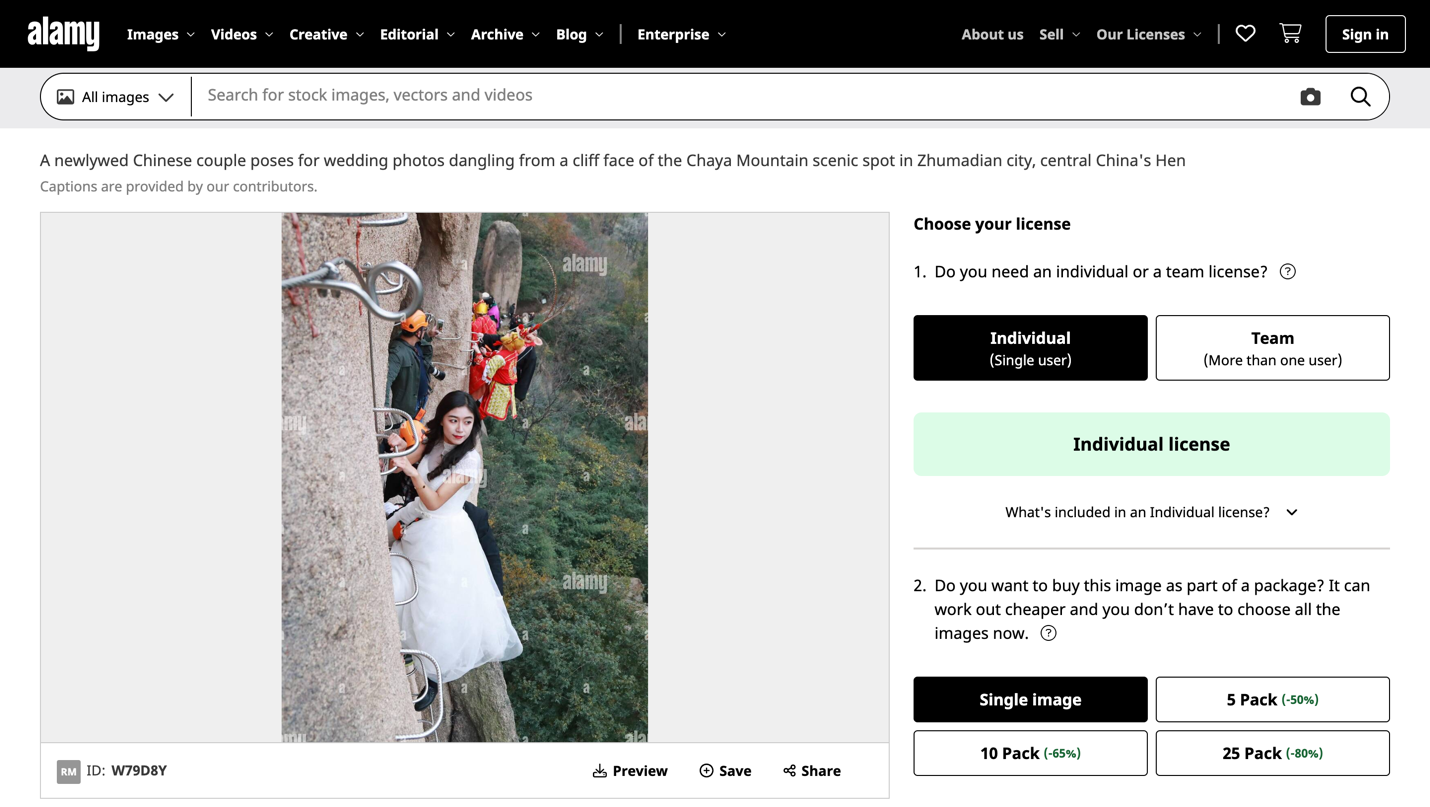Choose the 5 Pack option
1430x807 pixels.
pos(1272,700)
